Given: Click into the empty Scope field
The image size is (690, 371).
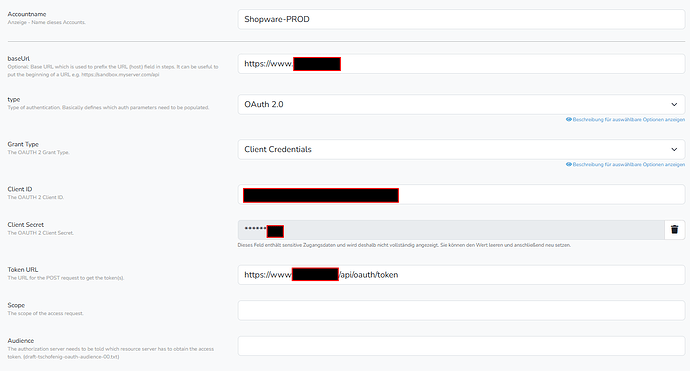Looking at the screenshot, I should tap(461, 310).
